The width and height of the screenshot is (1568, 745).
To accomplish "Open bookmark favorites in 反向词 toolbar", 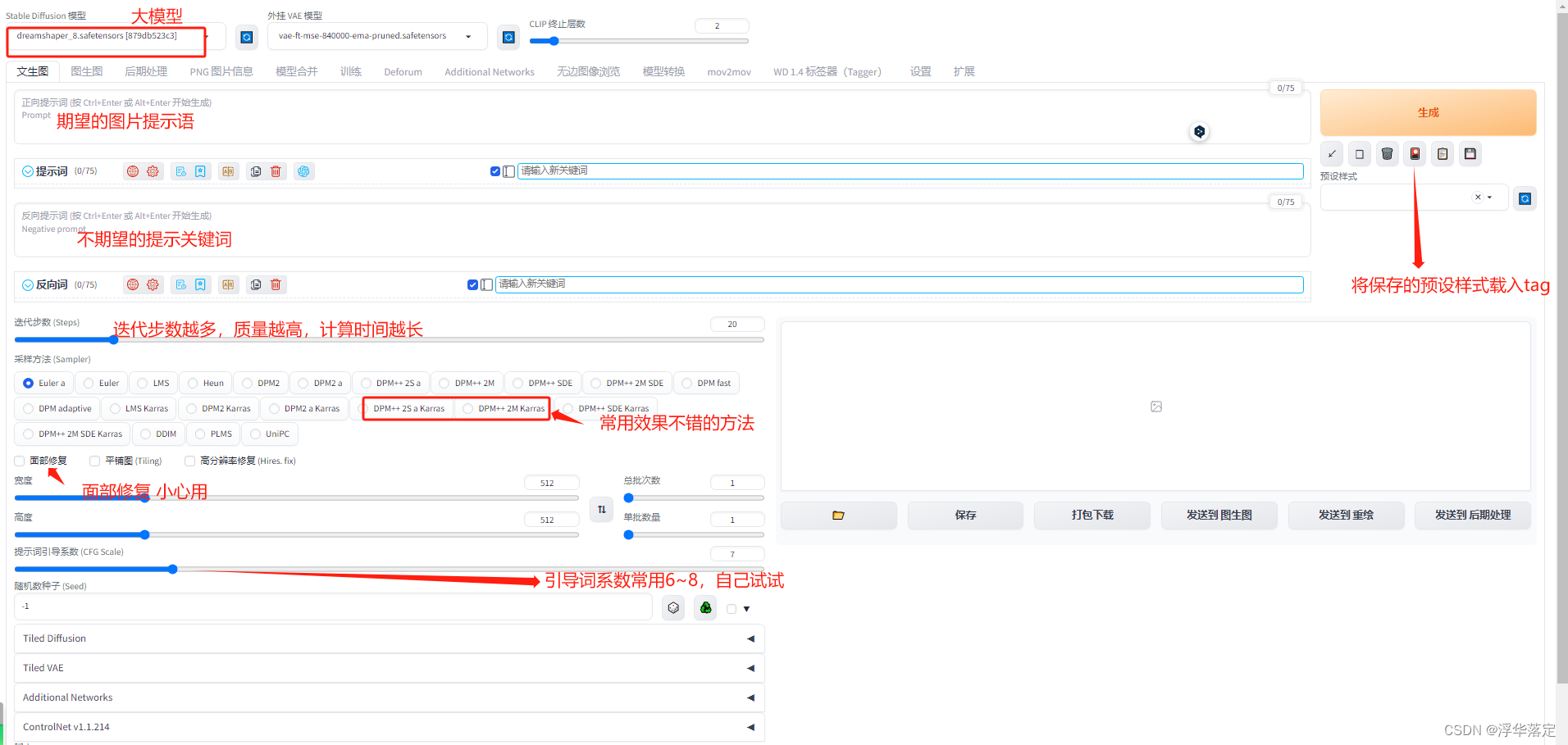I will point(200,284).
